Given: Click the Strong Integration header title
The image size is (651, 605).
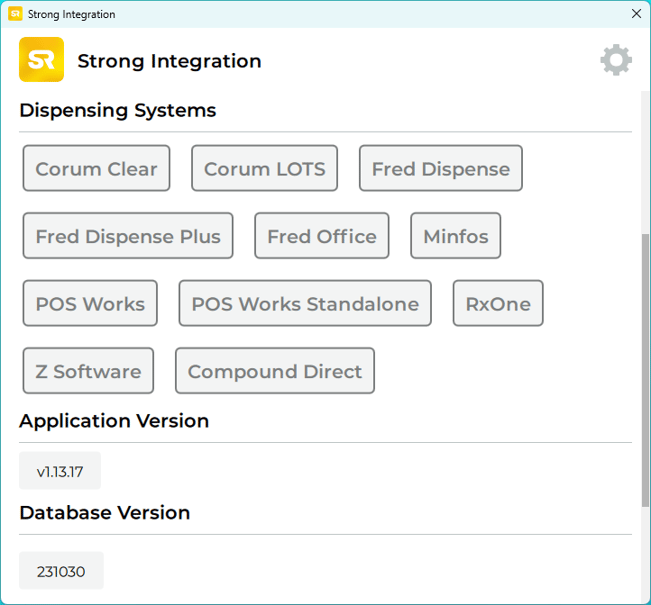Looking at the screenshot, I should click(x=169, y=61).
